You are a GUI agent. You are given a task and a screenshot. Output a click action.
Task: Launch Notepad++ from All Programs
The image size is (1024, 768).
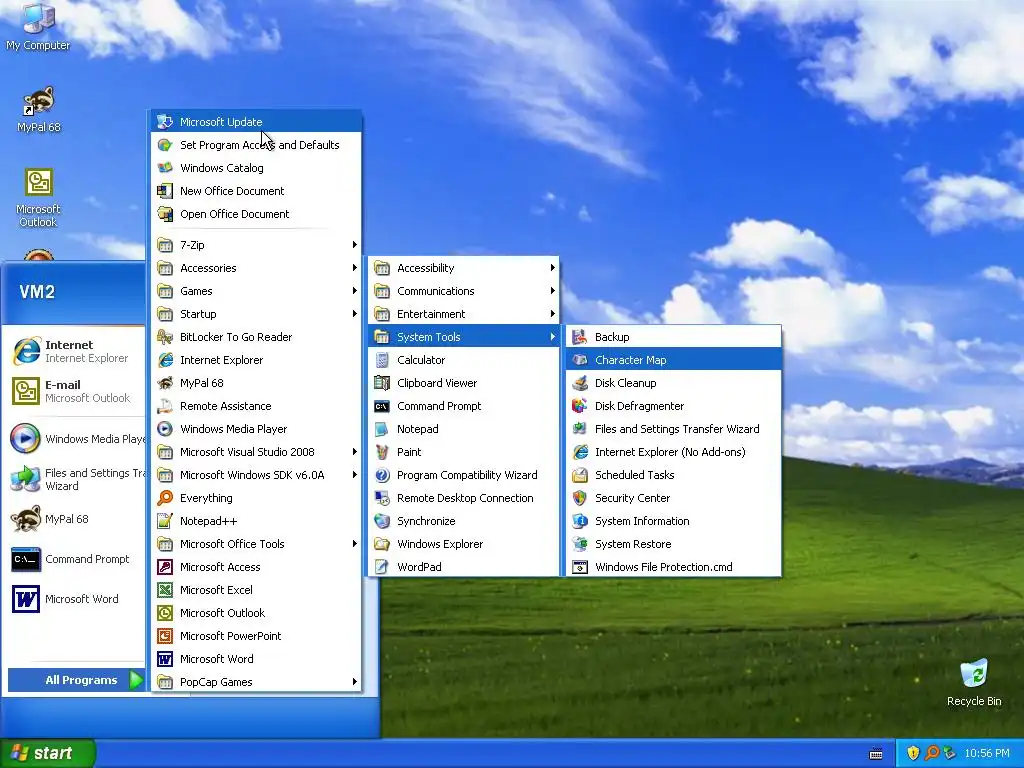click(x=256, y=521)
